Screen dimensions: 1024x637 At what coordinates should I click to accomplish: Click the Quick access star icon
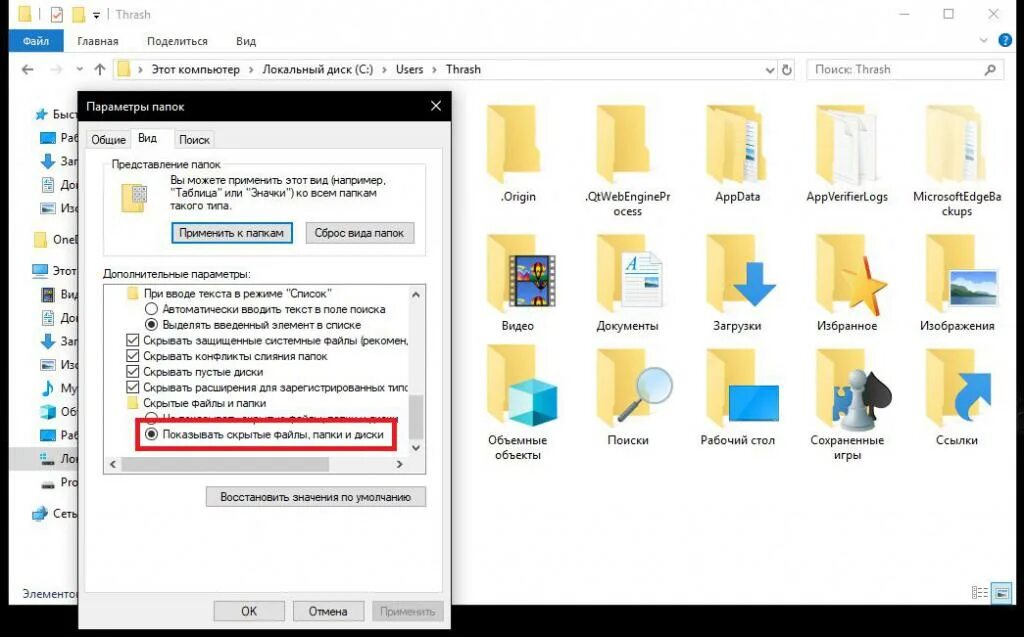(41, 114)
